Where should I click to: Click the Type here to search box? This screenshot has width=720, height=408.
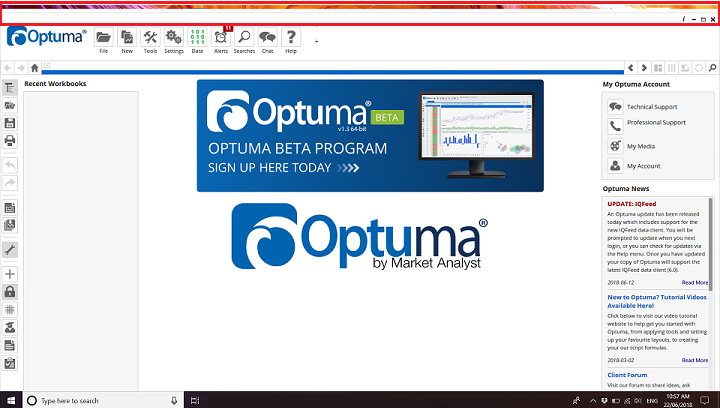coord(102,400)
